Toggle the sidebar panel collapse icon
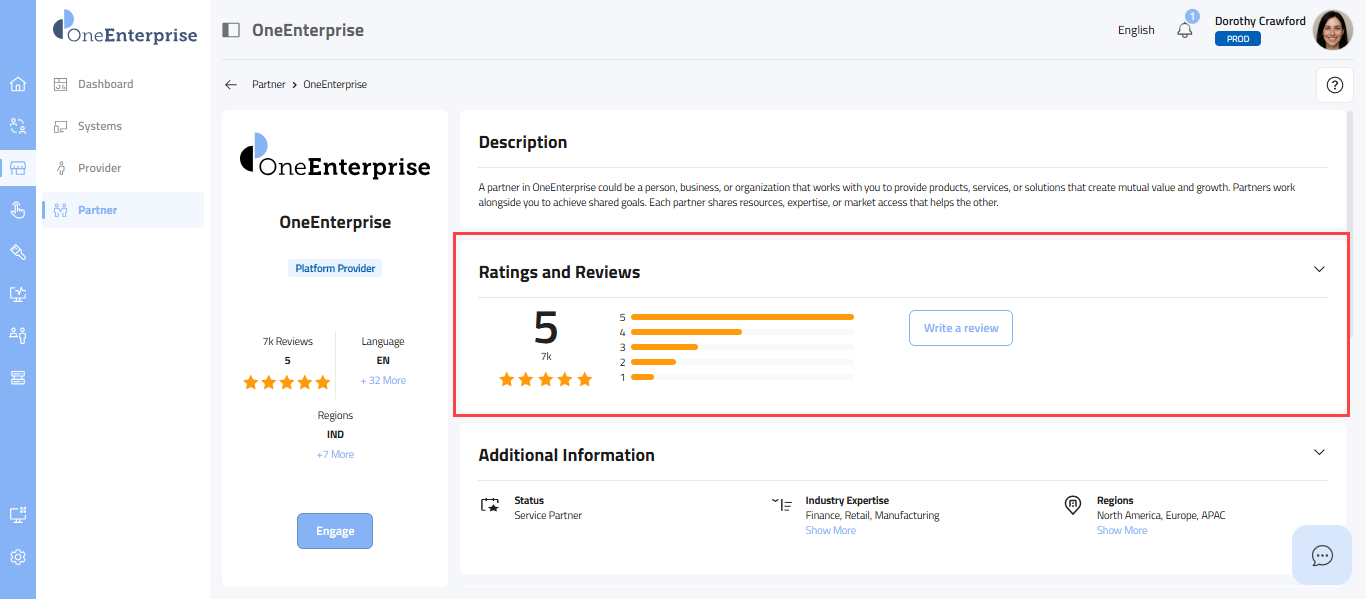1366x599 pixels. coord(231,30)
